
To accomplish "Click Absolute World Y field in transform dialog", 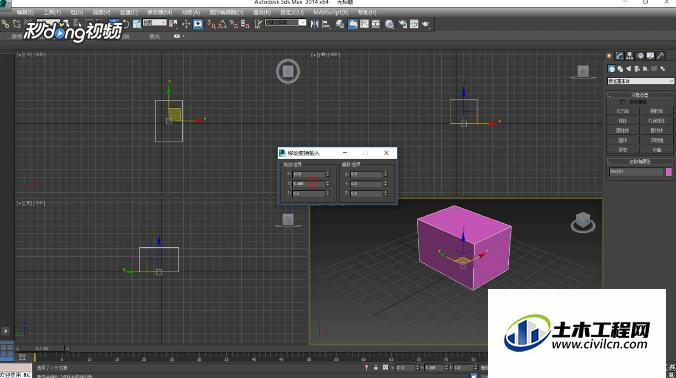I will (308, 184).
